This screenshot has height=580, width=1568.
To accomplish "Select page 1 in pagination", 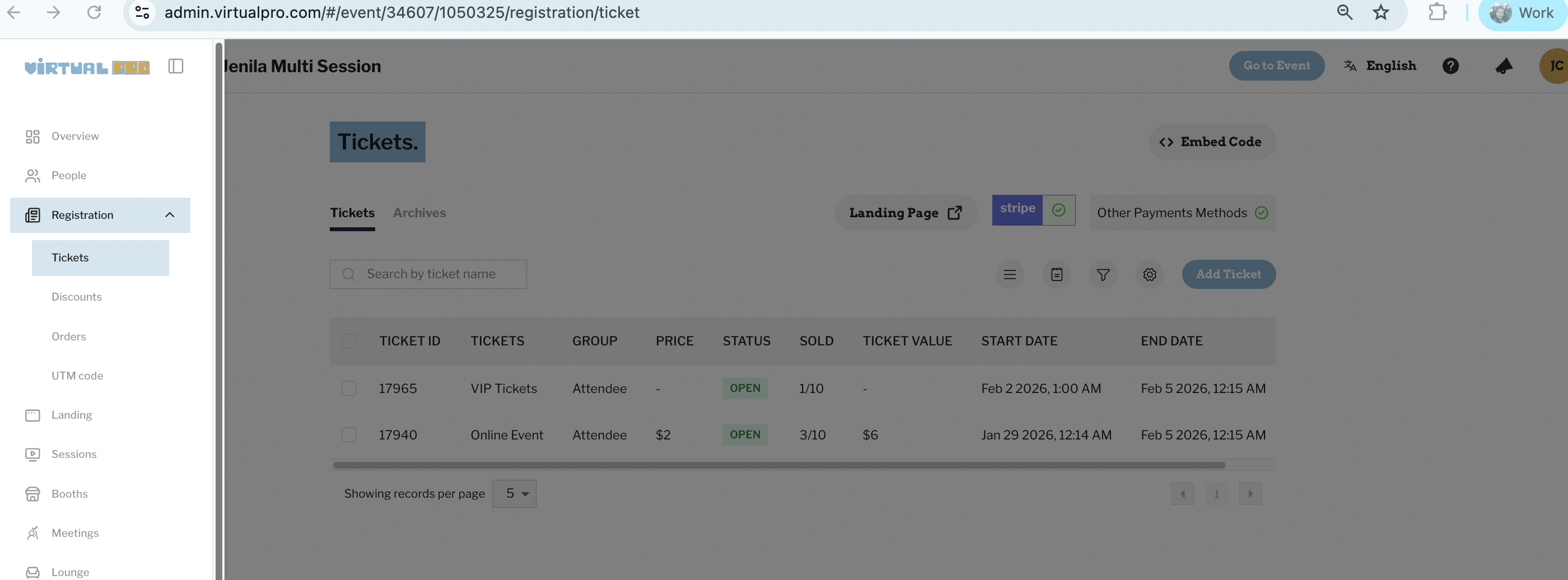I will point(1216,494).
